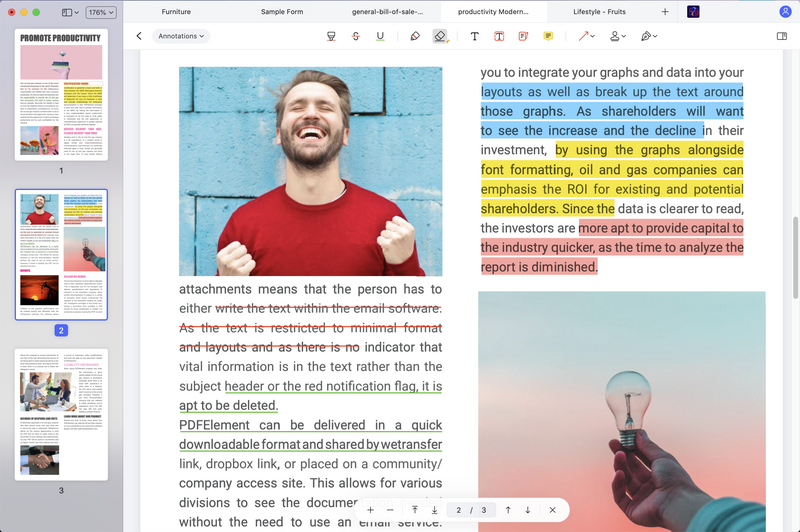Select the red arrow shape tool
Image resolution: width=800 pixels, height=532 pixels.
(583, 36)
